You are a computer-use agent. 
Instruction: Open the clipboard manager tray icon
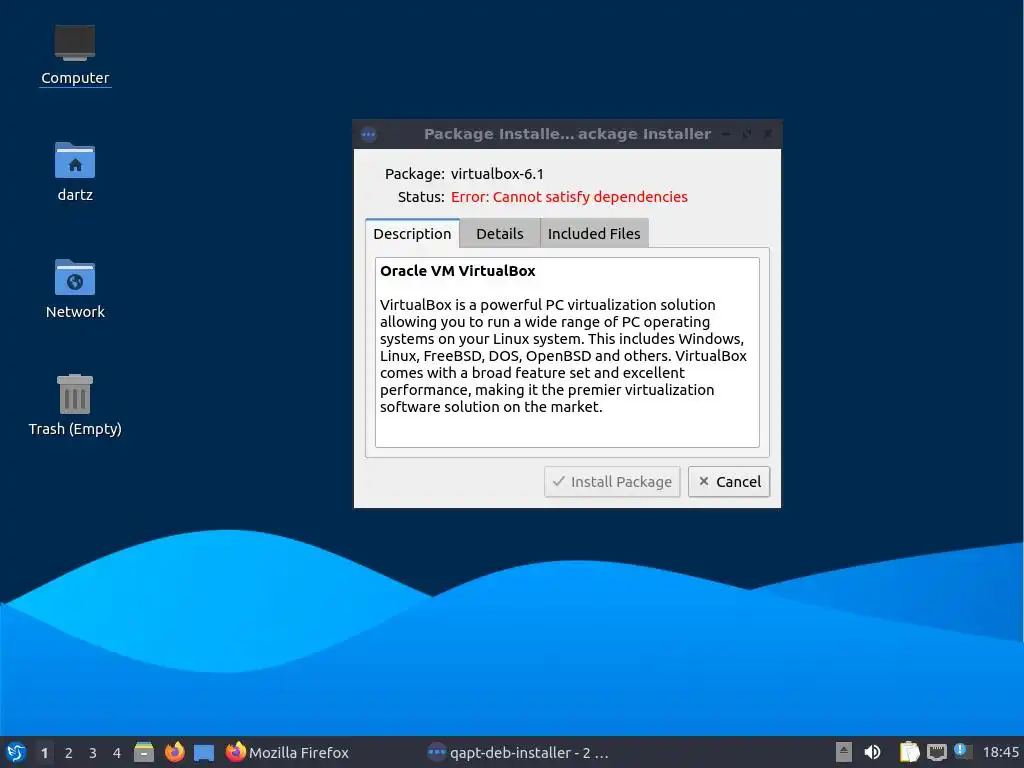pos(909,752)
